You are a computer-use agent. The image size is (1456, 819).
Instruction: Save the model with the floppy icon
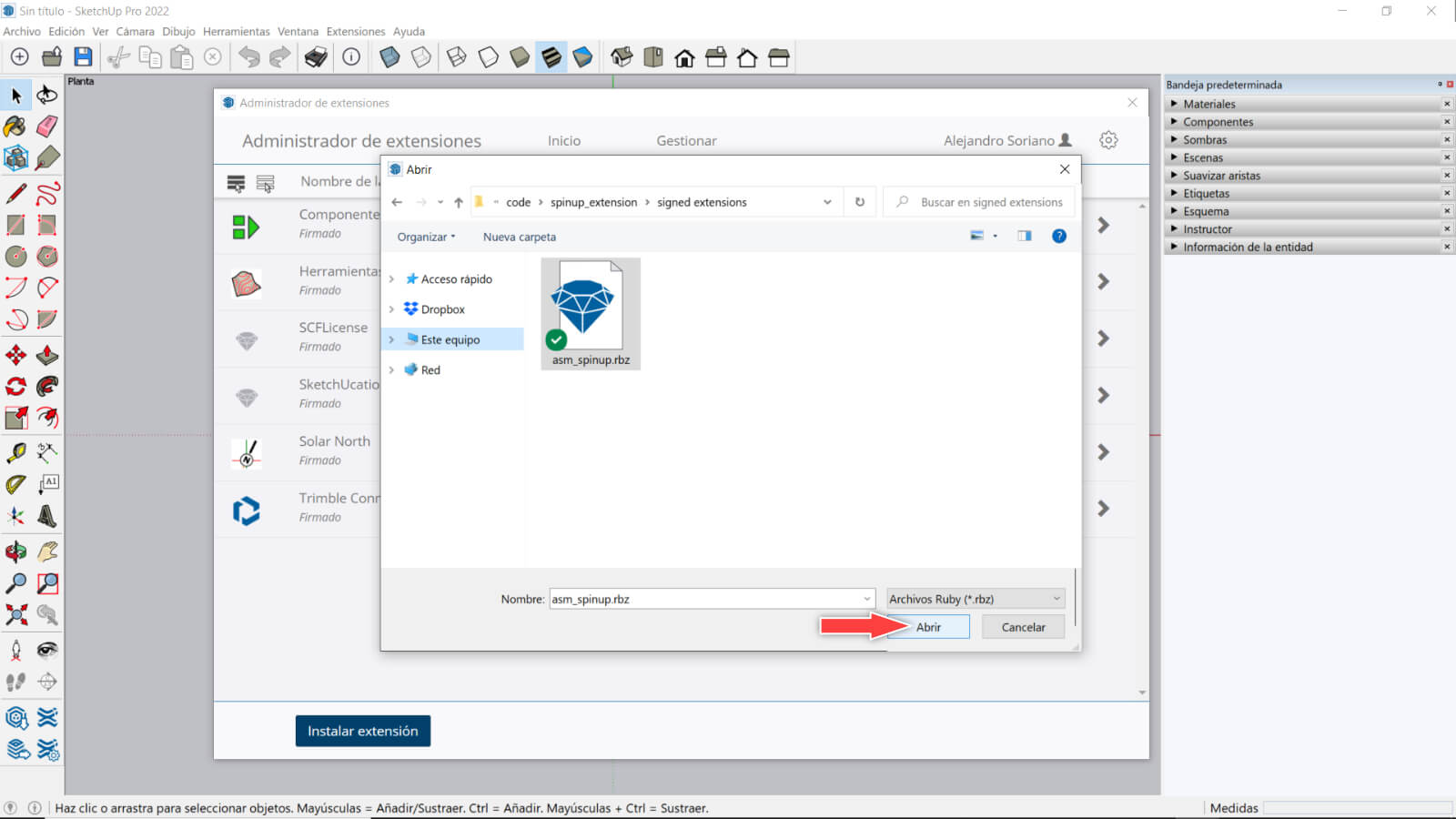coord(83,57)
